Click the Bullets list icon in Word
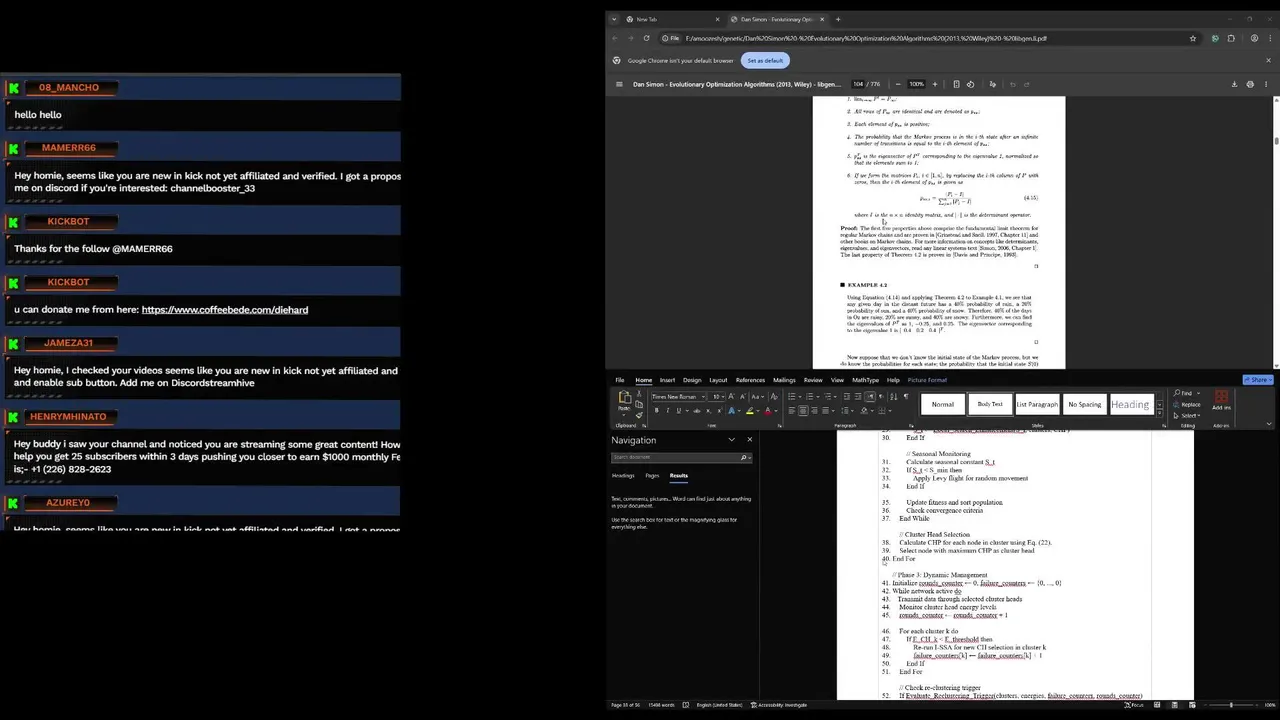Screen dimensions: 1280x720 click(792, 397)
